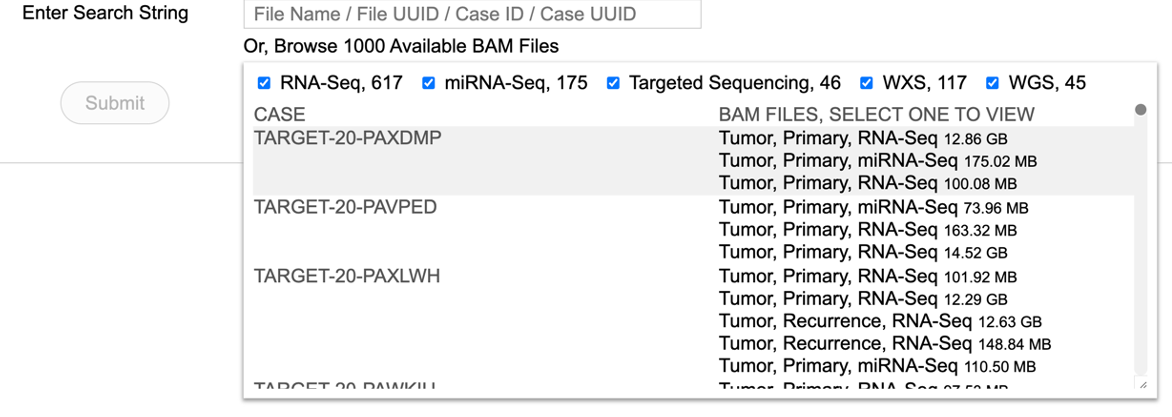Disable the WXS filter checkbox

(x=867, y=83)
